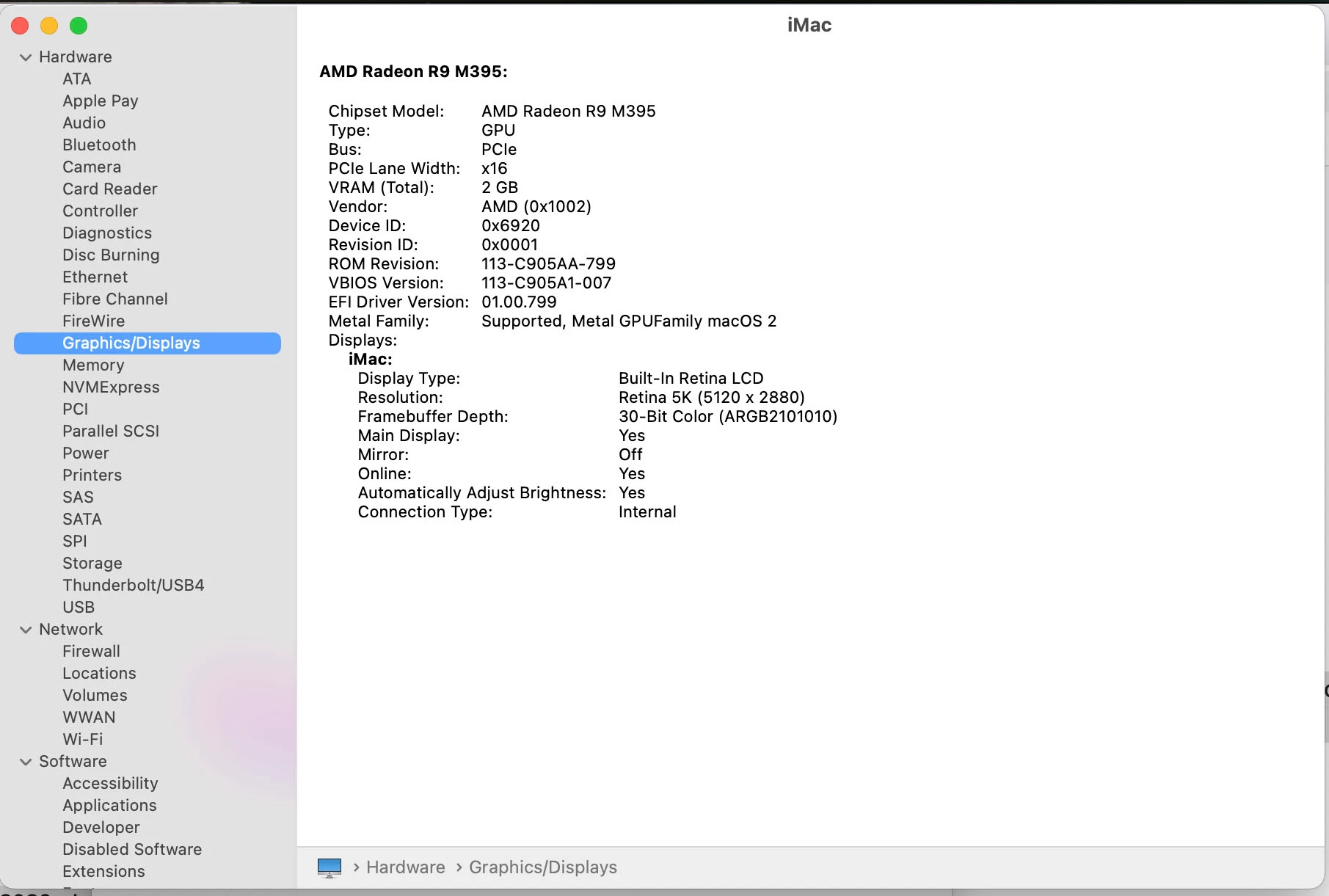Image resolution: width=1329 pixels, height=896 pixels.
Task: Open Disc Burning section
Action: pos(111,255)
